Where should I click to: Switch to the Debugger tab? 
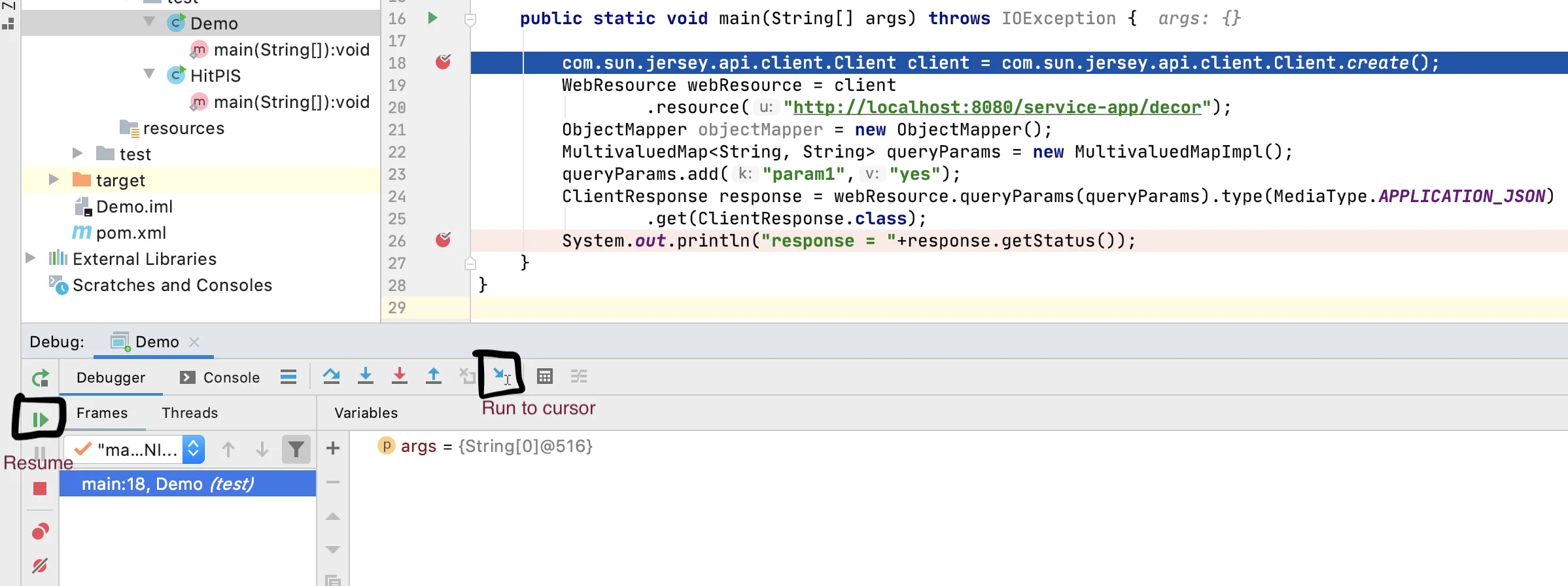(111, 377)
